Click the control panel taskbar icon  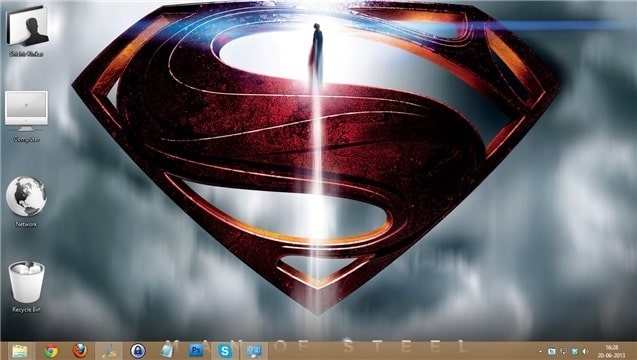[x=254, y=351]
